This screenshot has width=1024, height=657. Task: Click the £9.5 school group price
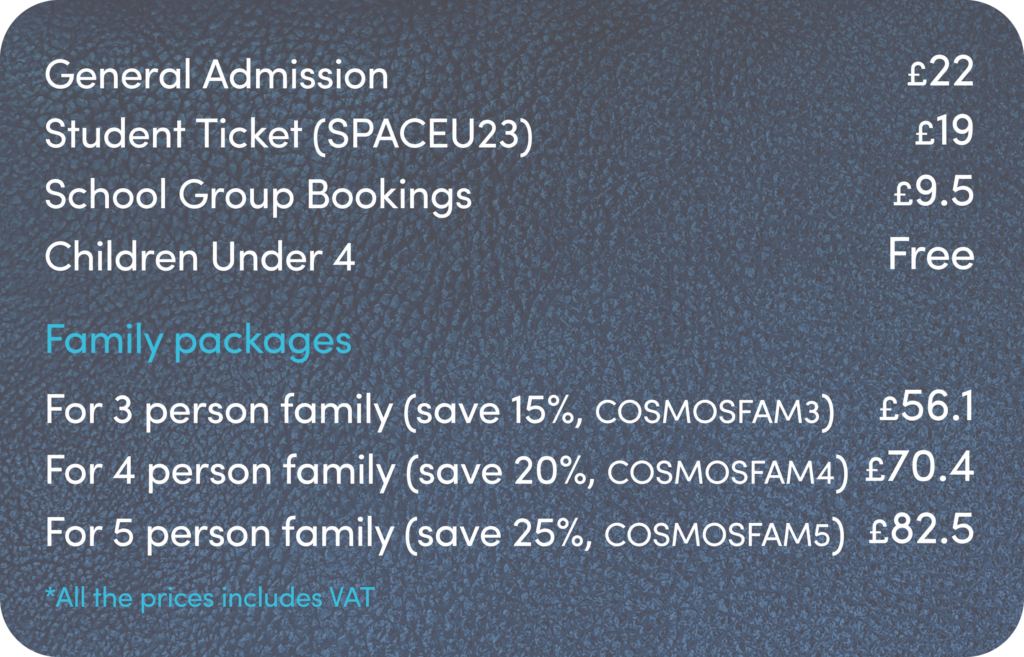tap(933, 193)
